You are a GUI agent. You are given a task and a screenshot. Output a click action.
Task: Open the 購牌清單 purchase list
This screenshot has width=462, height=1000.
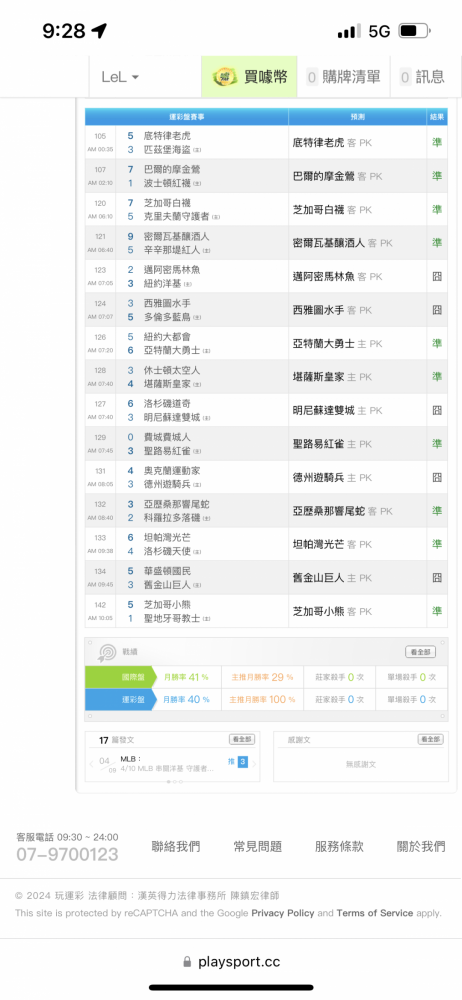pyautogui.click(x=344, y=77)
